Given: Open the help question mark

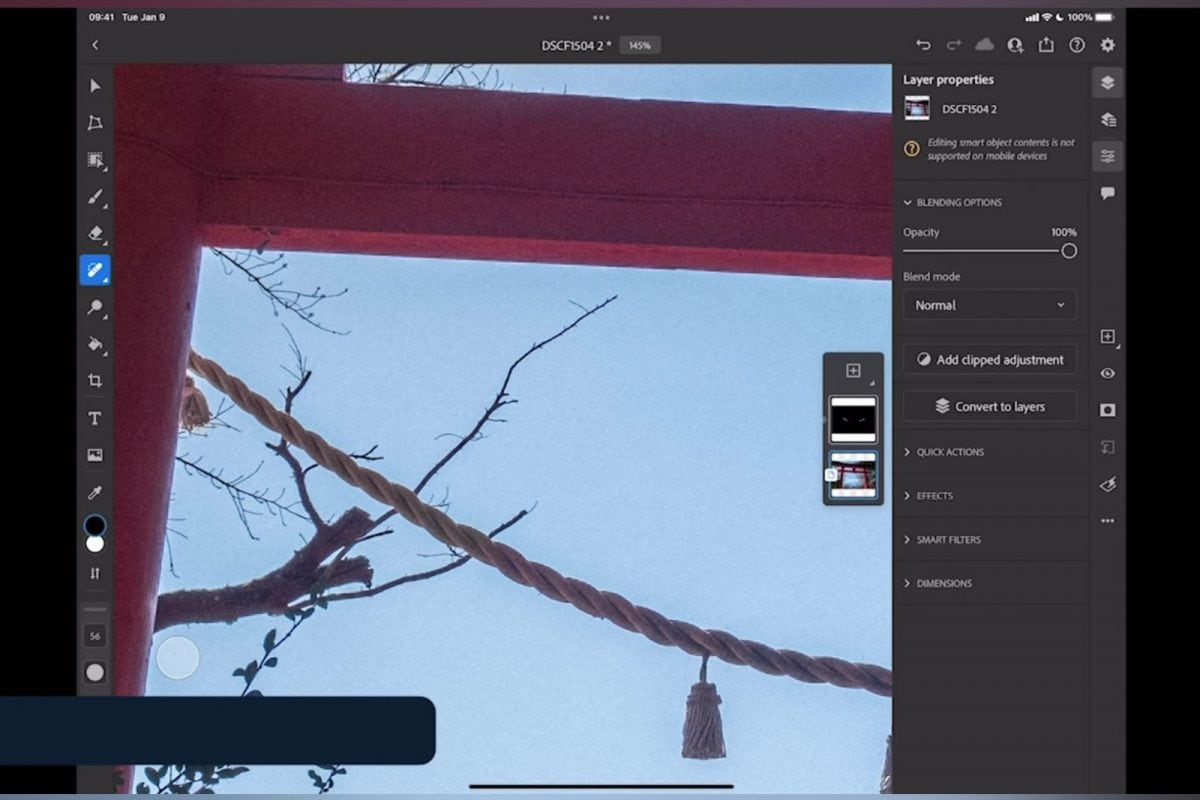Looking at the screenshot, I should point(1077,45).
